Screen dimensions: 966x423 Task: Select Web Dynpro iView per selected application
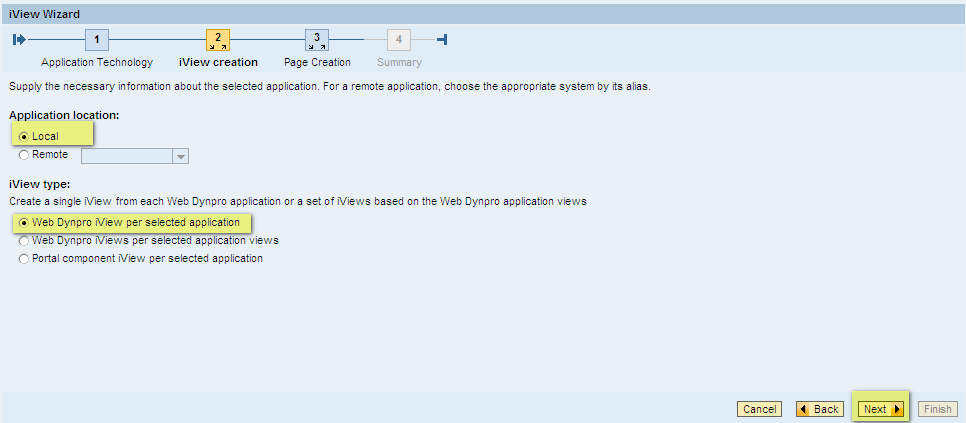point(24,222)
